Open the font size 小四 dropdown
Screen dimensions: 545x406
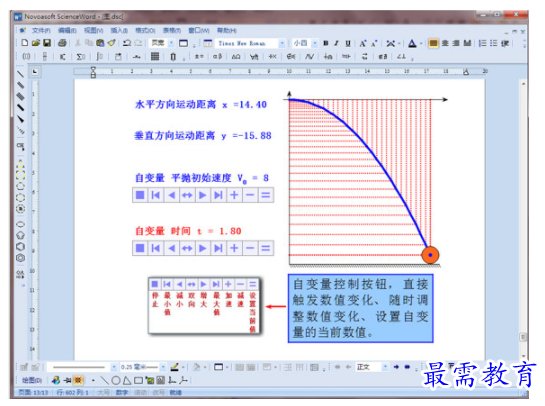[x=315, y=43]
